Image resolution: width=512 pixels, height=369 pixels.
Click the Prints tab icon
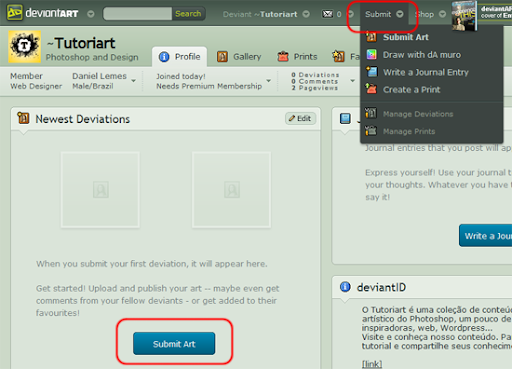(283, 57)
